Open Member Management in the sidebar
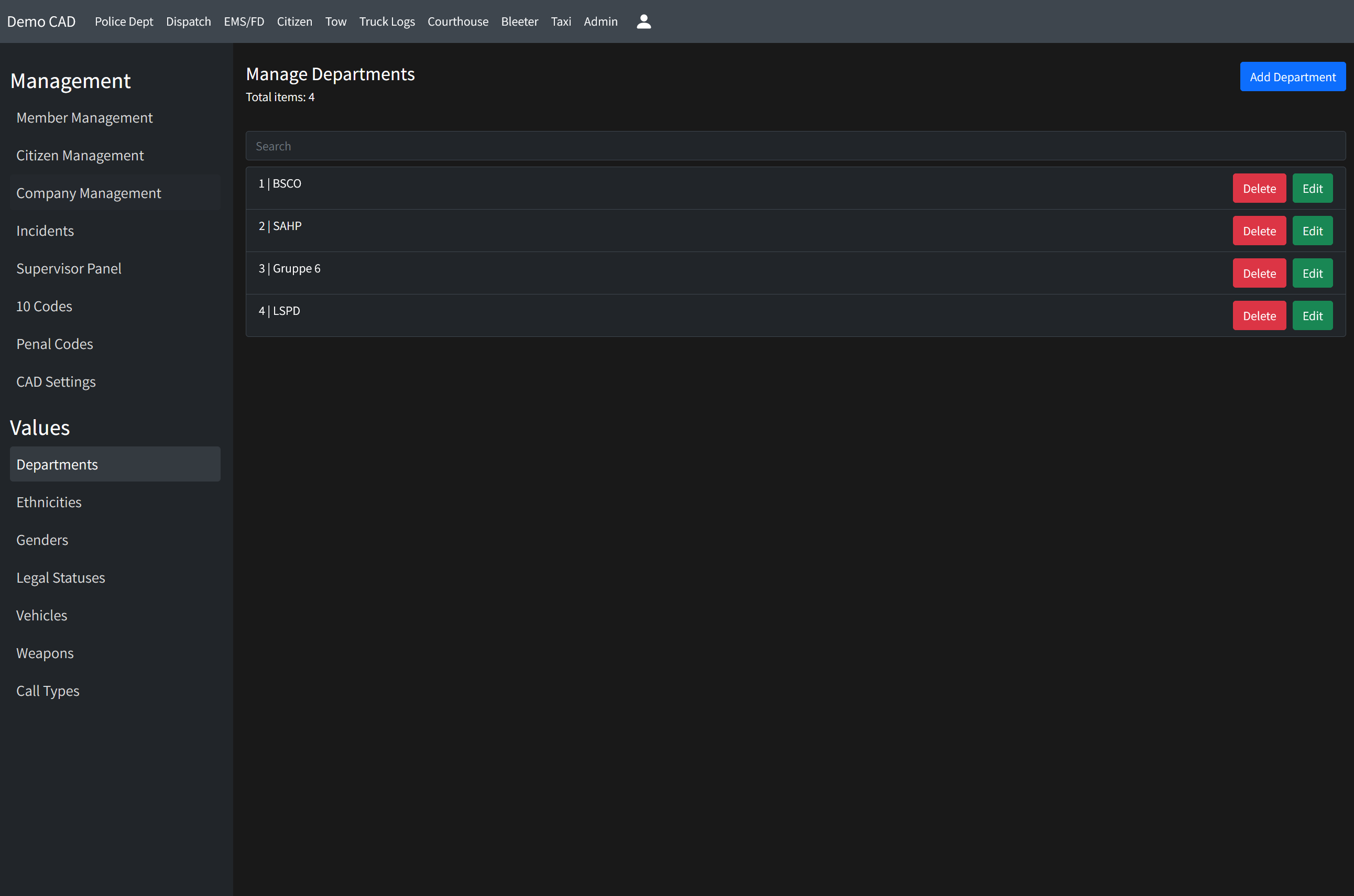The height and width of the screenshot is (896, 1354). click(84, 118)
